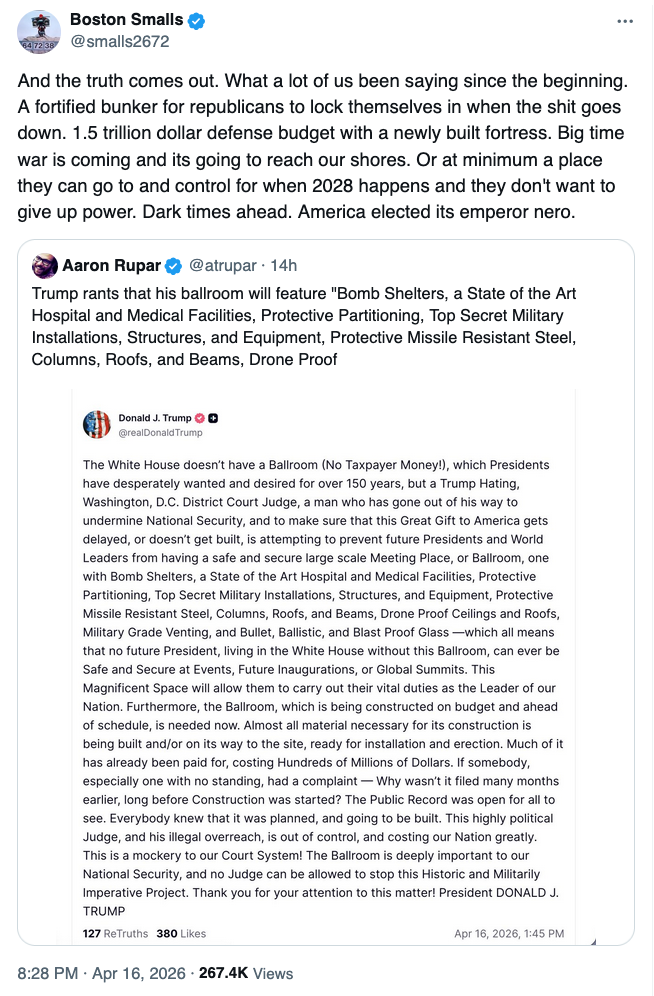This screenshot has height=996, width=654.
Task: Select the @realDonaldTrump handle
Action: tap(160, 432)
